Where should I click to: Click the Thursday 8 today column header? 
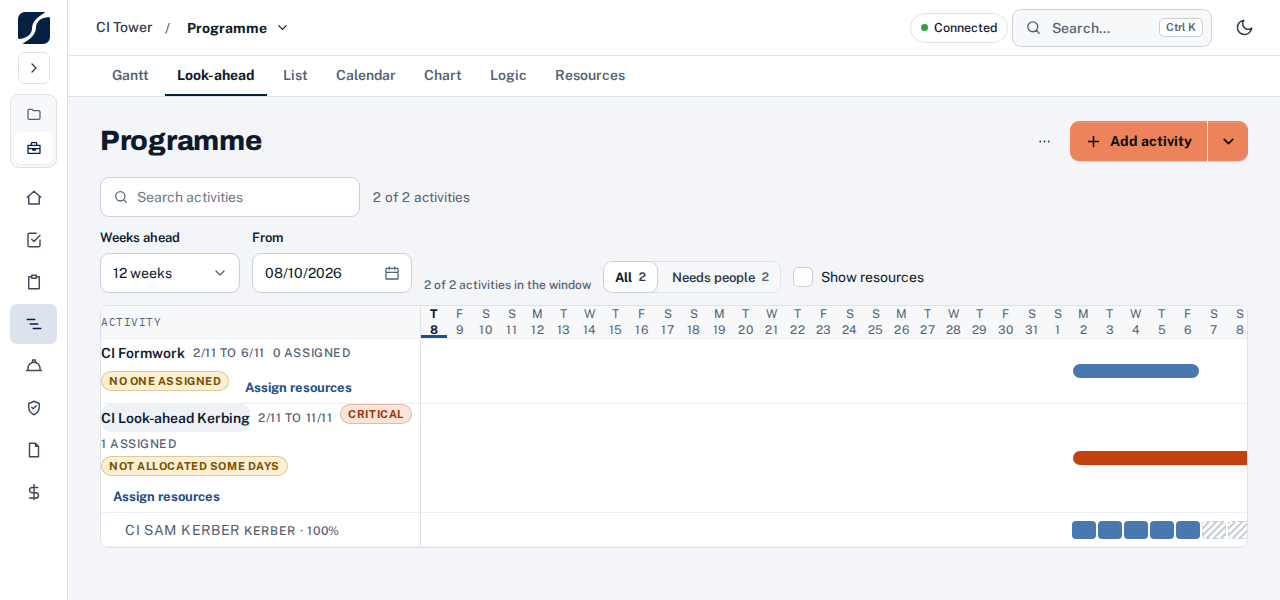tap(434, 322)
